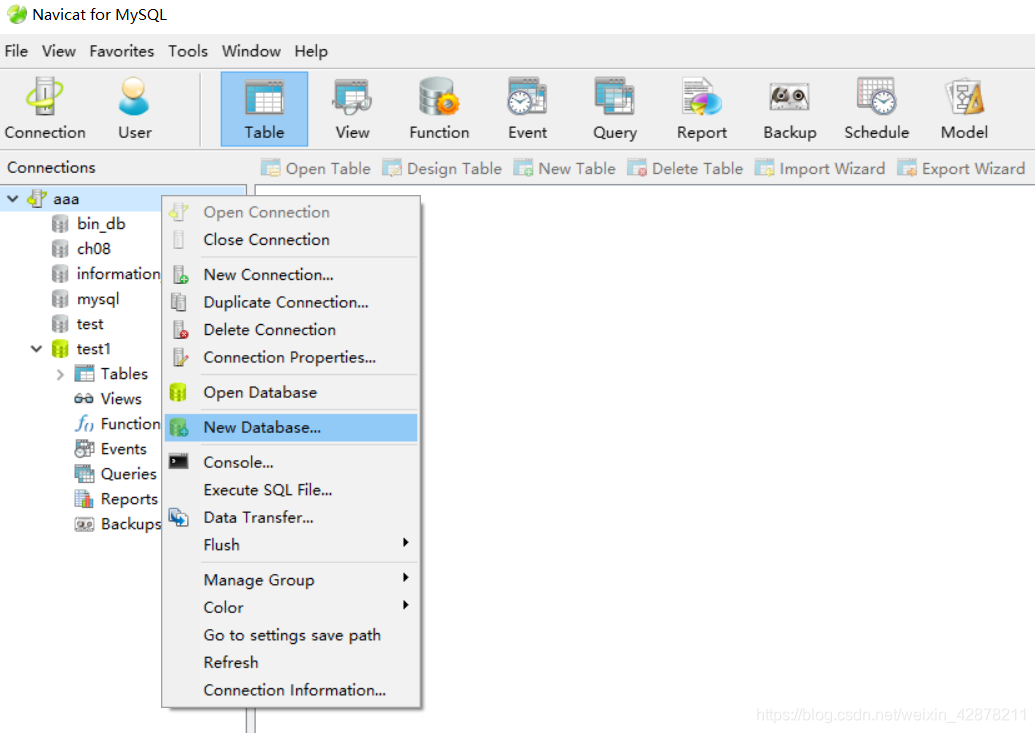1035x733 pixels.
Task: Choose Close Connection from context menu
Action: coord(291,240)
